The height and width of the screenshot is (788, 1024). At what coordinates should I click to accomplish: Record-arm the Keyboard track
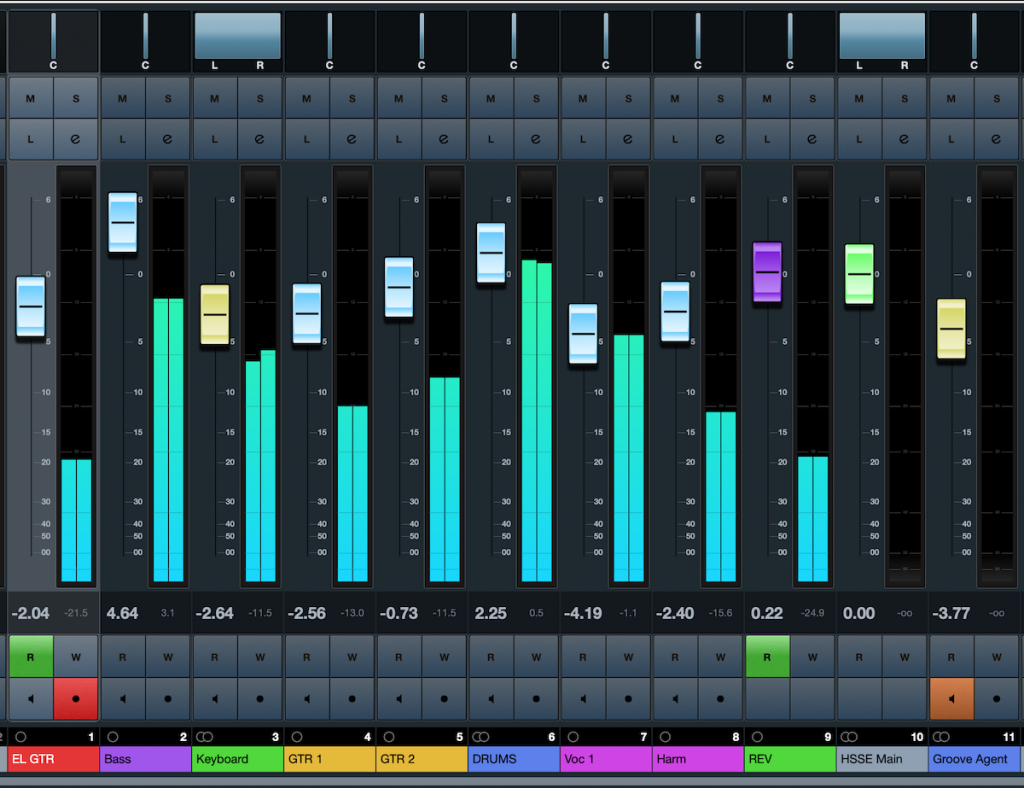pos(259,697)
